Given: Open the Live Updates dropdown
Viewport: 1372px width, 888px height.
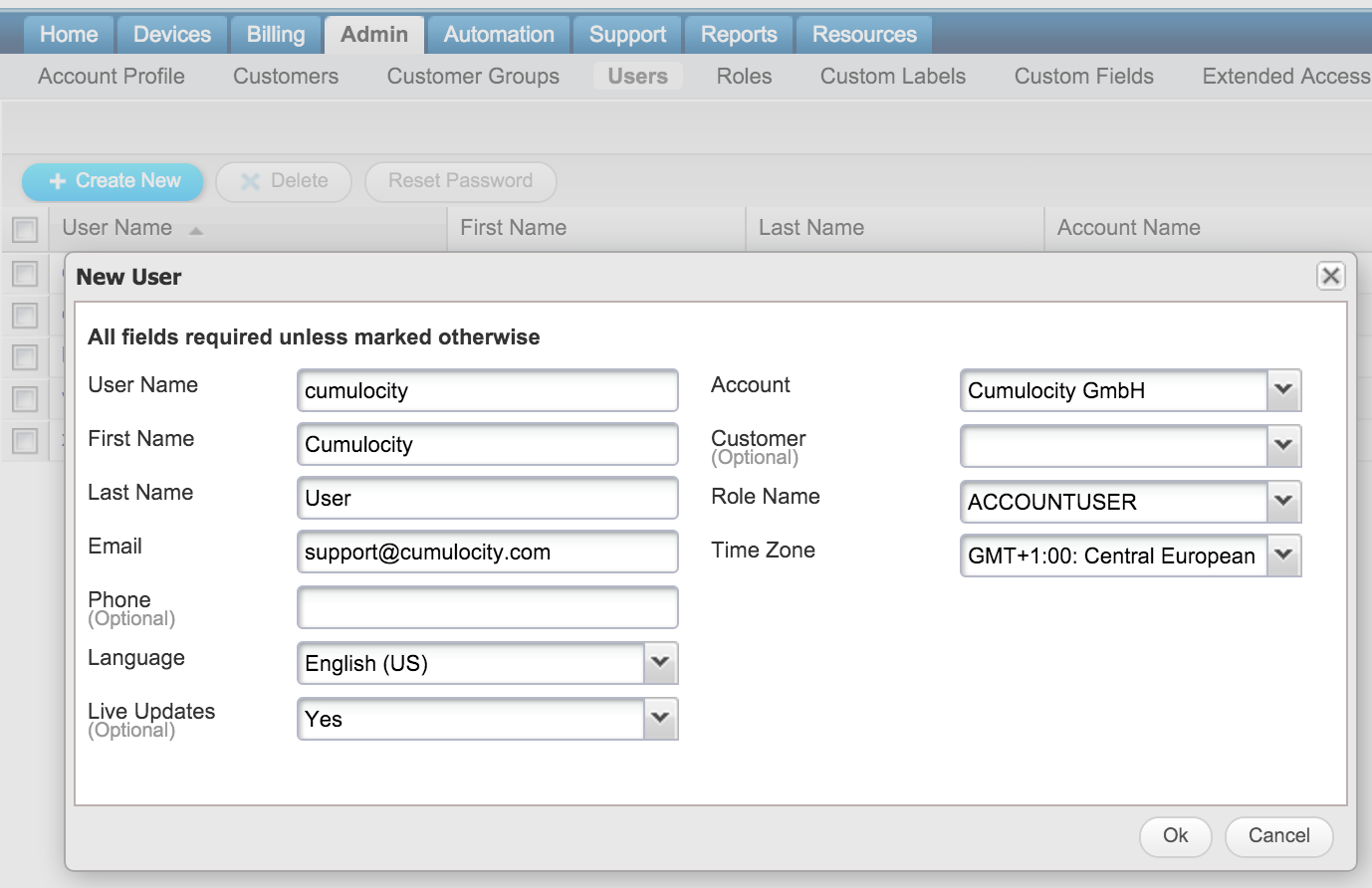Looking at the screenshot, I should pos(659,718).
